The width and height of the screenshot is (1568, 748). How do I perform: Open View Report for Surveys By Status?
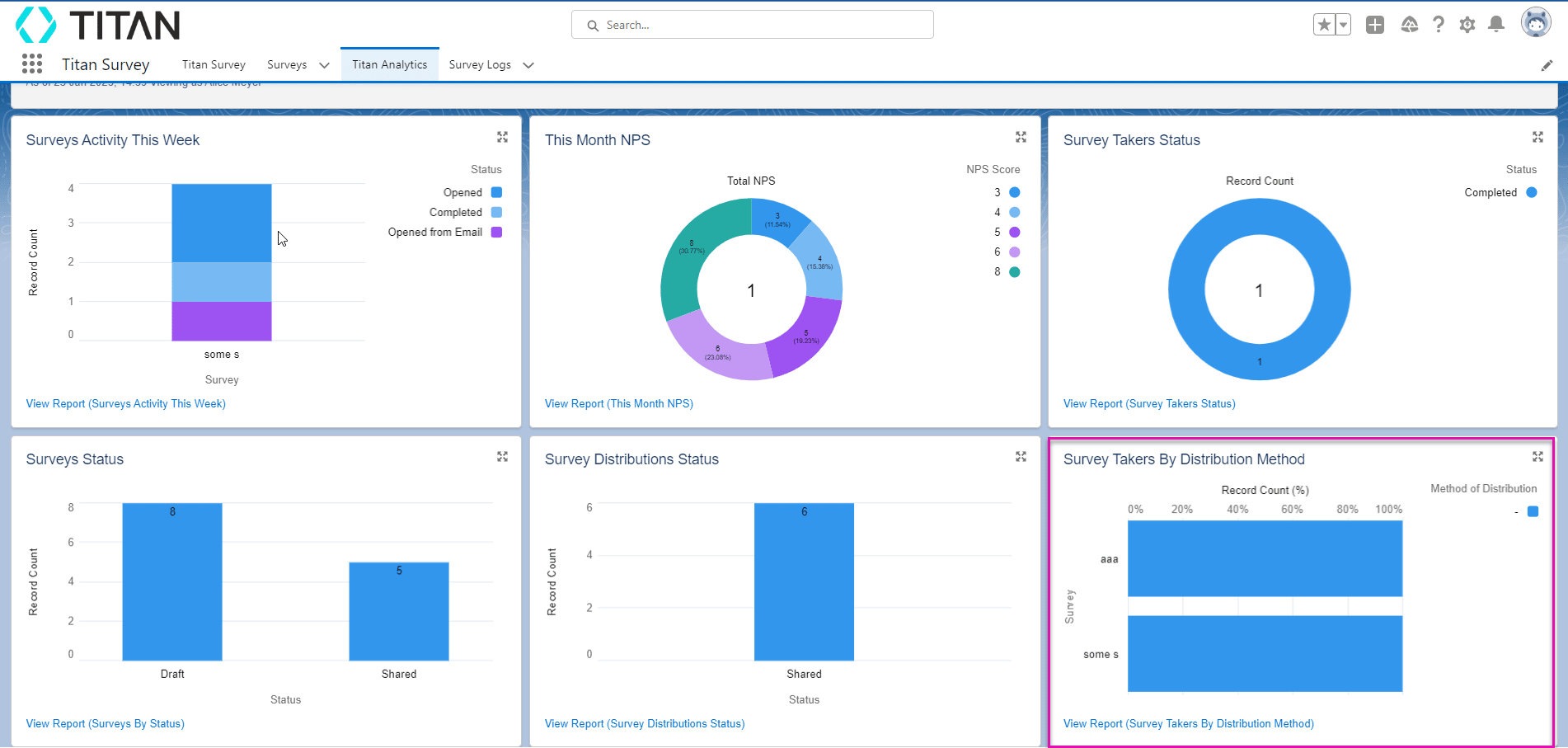click(x=105, y=723)
